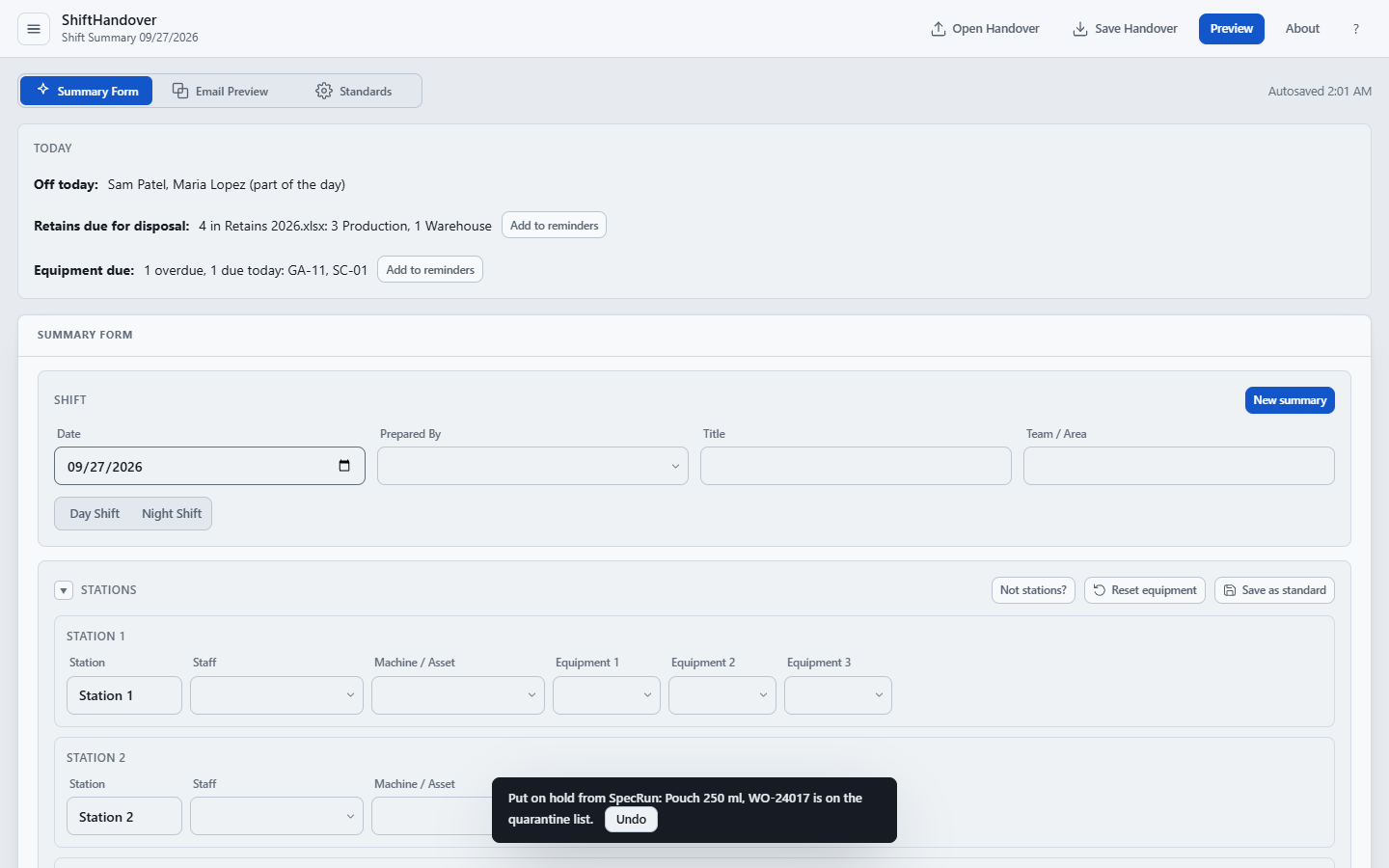Image resolution: width=1389 pixels, height=868 pixels.
Task: Click the GA-11, SC-01 equipment text
Action: point(328,270)
